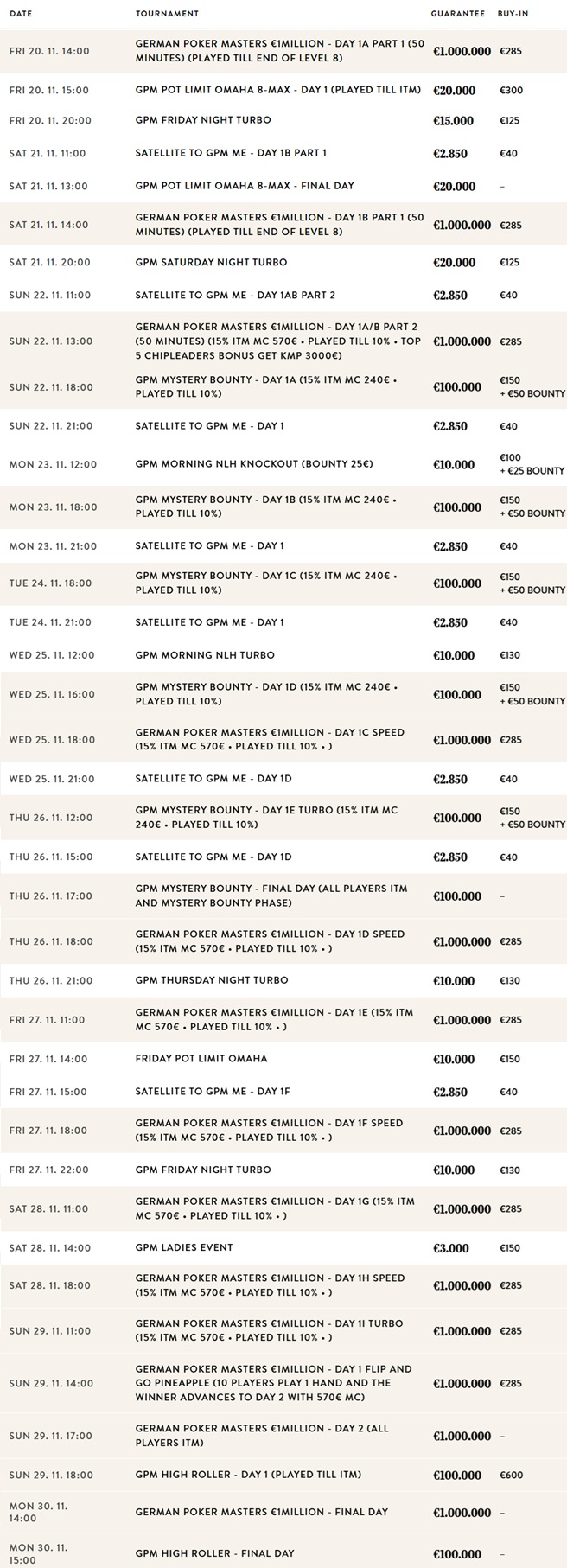Open GPM Mystery Bounty Final Day entry
The height and width of the screenshot is (1568, 567).
[x=283, y=896]
